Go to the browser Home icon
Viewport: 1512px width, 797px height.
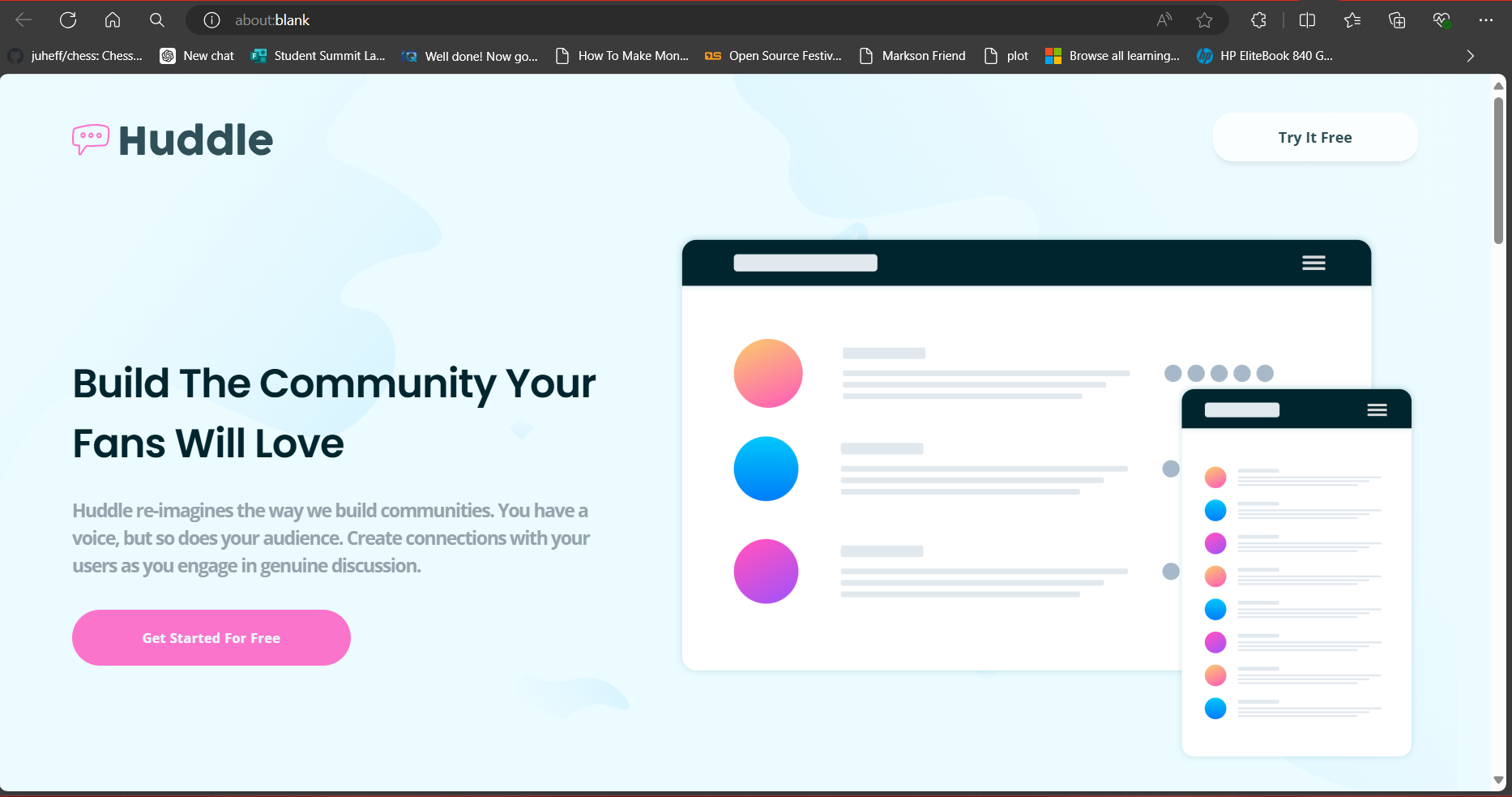[113, 20]
